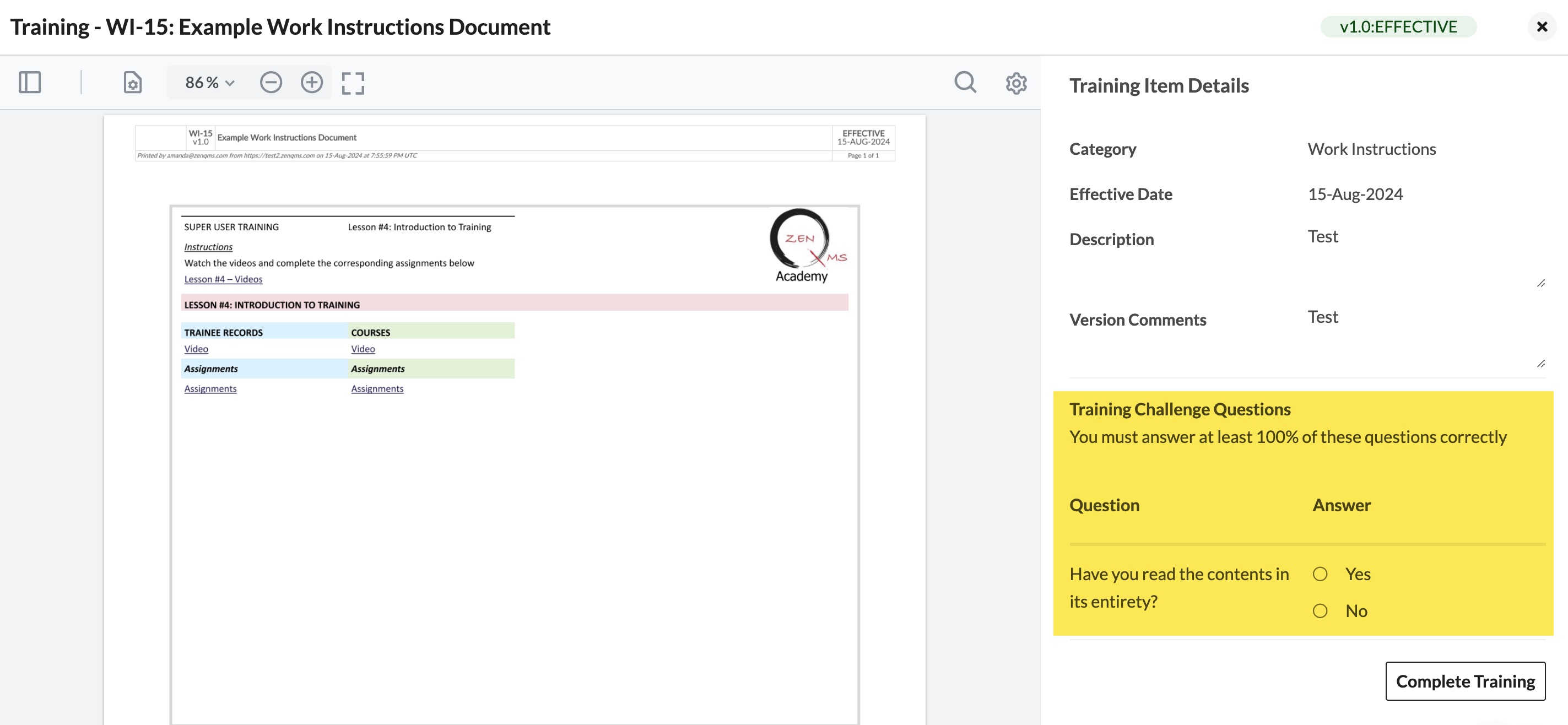Open Assignments link under Trainee Records
This screenshot has height=725, width=1568.
point(210,388)
